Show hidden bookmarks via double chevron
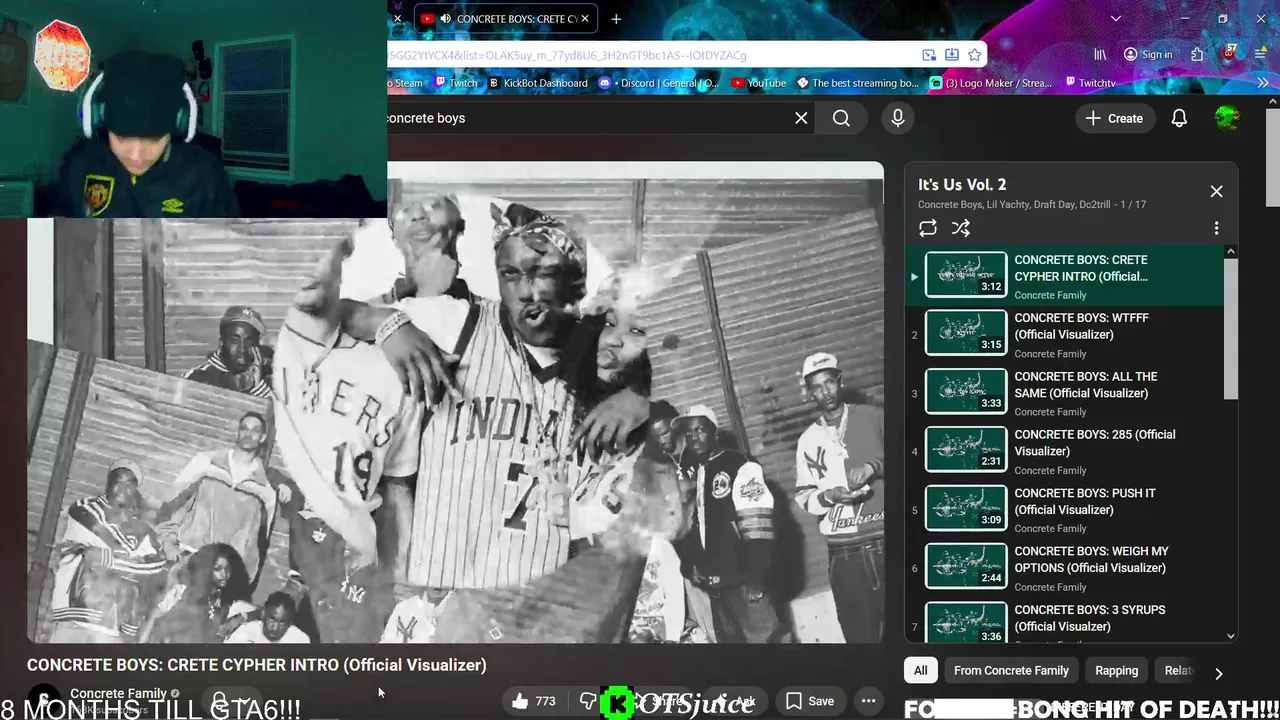 pyautogui.click(x=1262, y=83)
